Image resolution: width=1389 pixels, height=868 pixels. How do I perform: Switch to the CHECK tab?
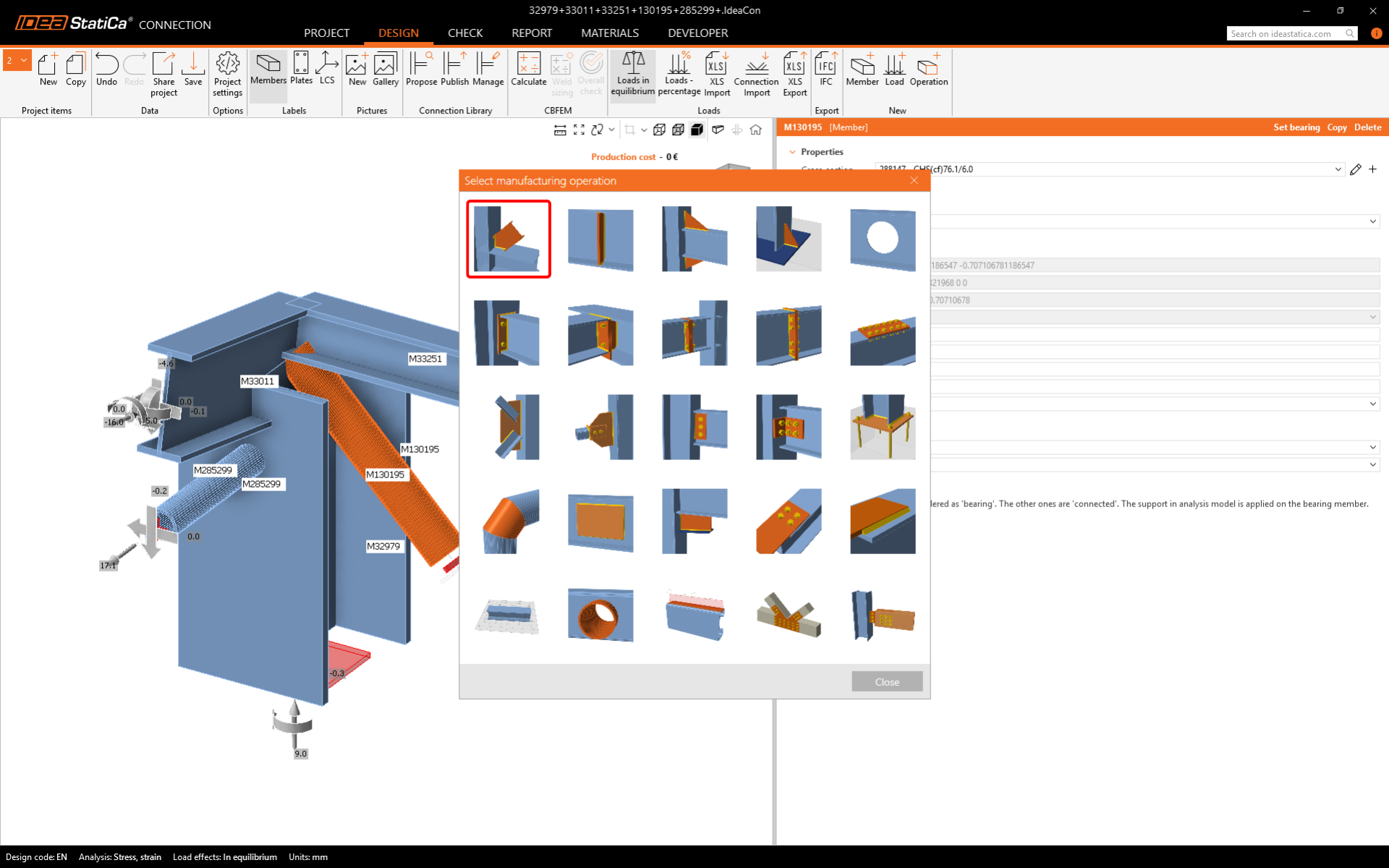coord(464,33)
